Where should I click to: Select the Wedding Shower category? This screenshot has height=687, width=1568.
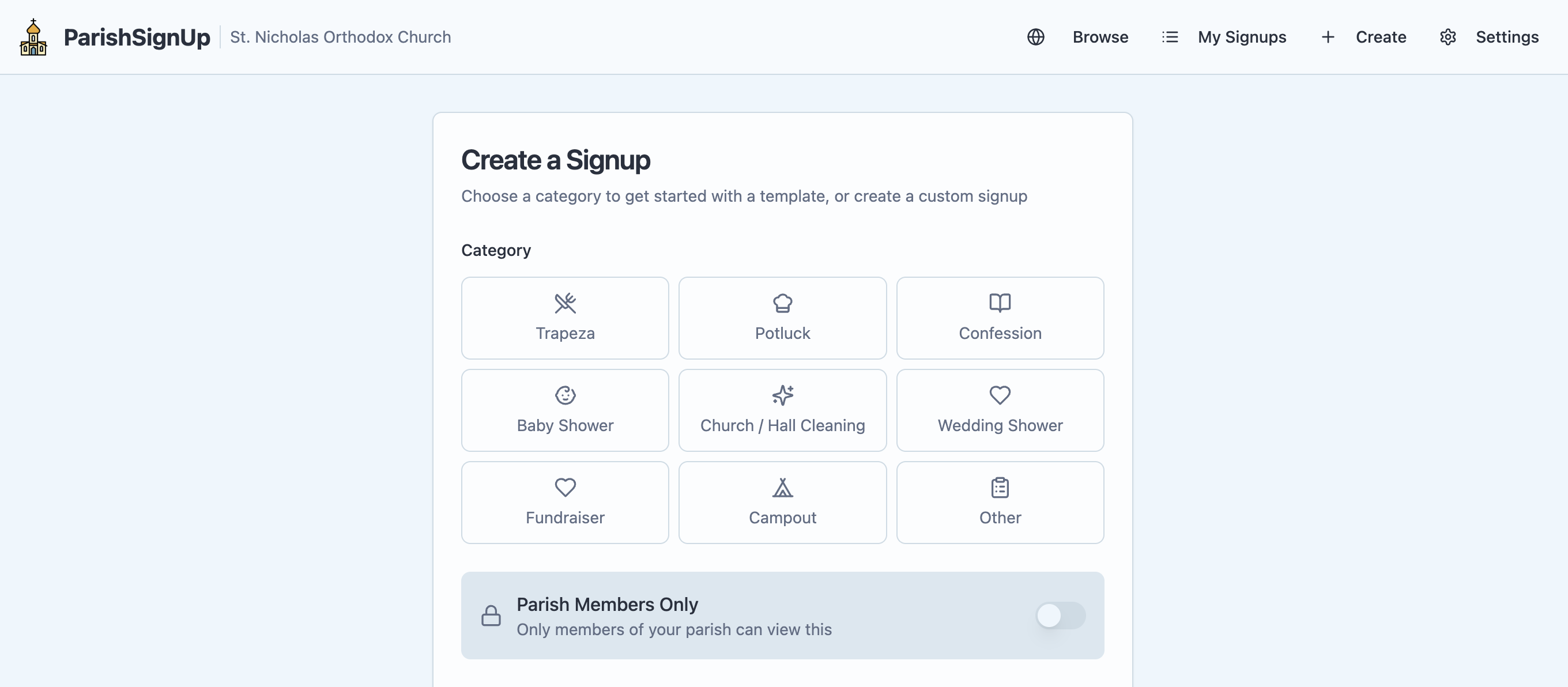1000,410
